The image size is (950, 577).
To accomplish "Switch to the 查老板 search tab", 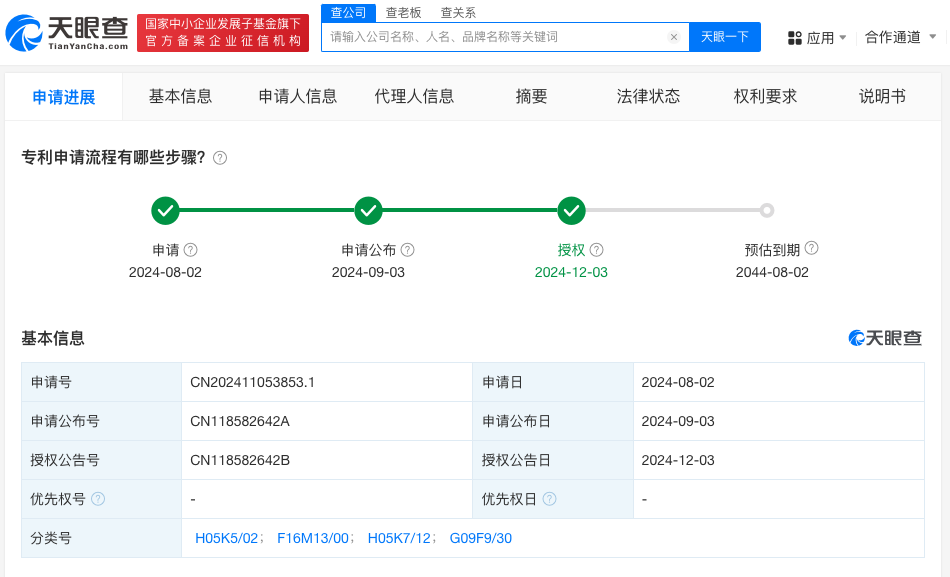I will (x=404, y=12).
